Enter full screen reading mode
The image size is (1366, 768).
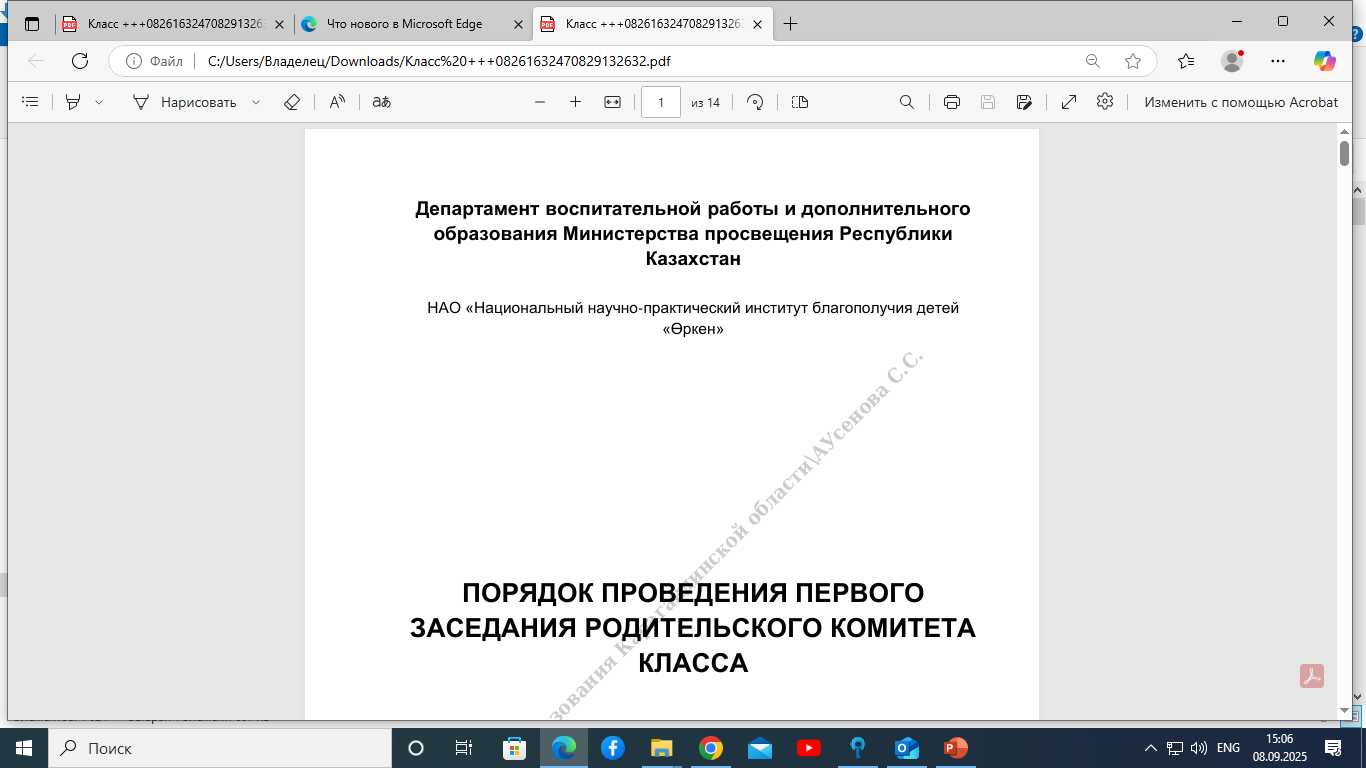[1069, 101]
